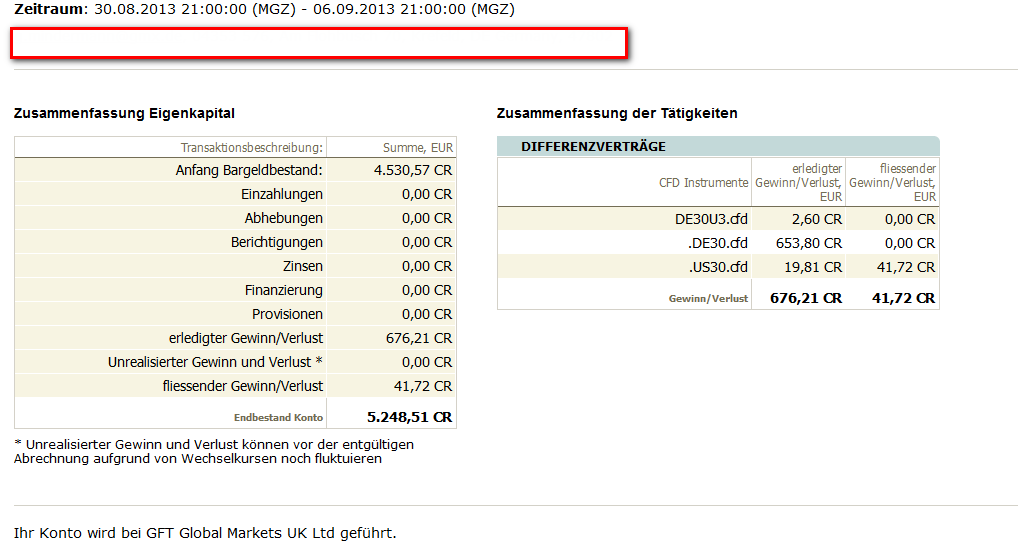The image size is (1018, 543).
Task: Click the Berichtigungen row label
Action: [x=277, y=242]
